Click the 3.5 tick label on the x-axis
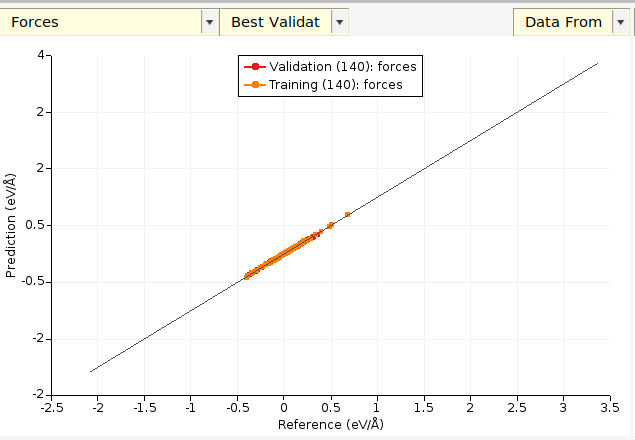Image resolution: width=635 pixels, height=440 pixels. [609, 408]
